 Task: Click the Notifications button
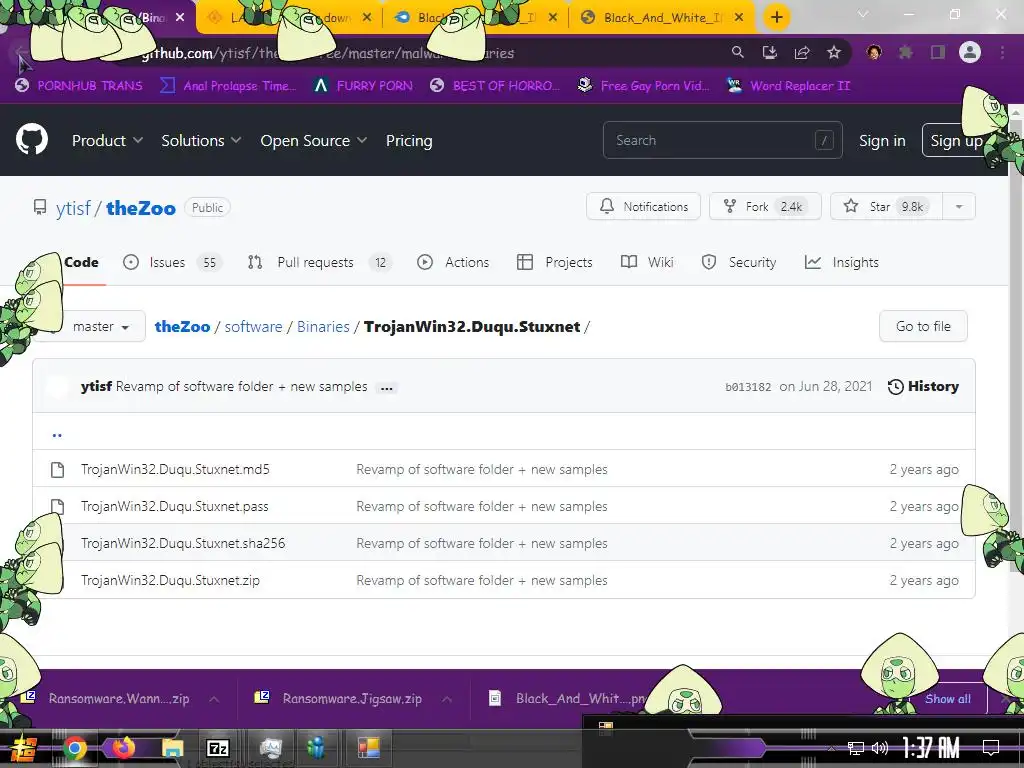tap(643, 206)
